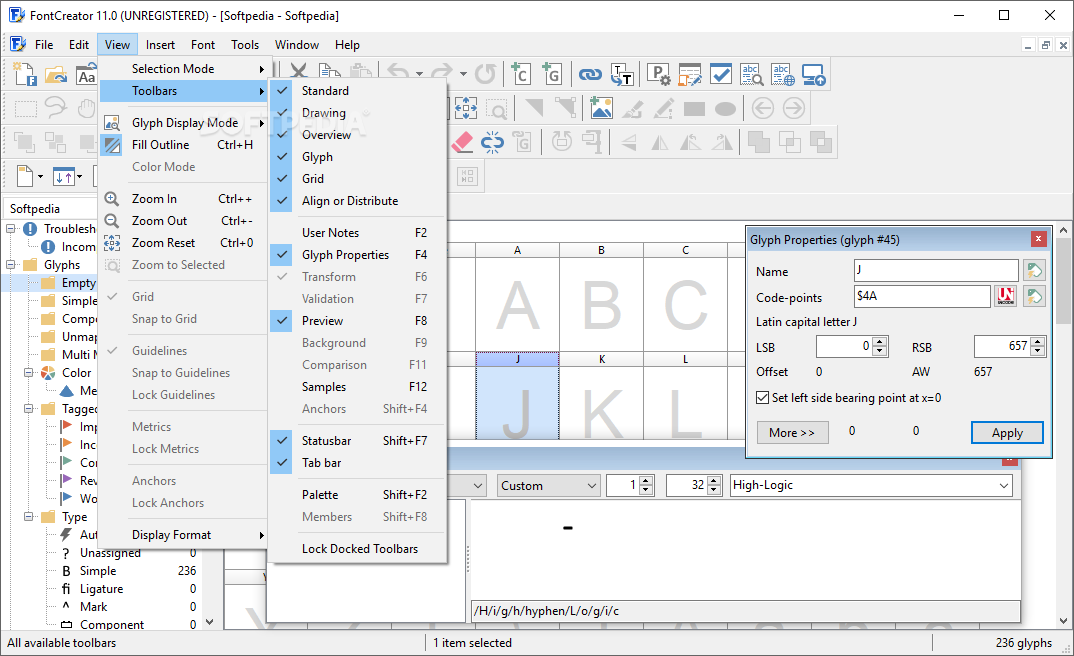Screen dimensions: 1074x656
Task: Close the Glyph Properties panel
Action: 1038,239
